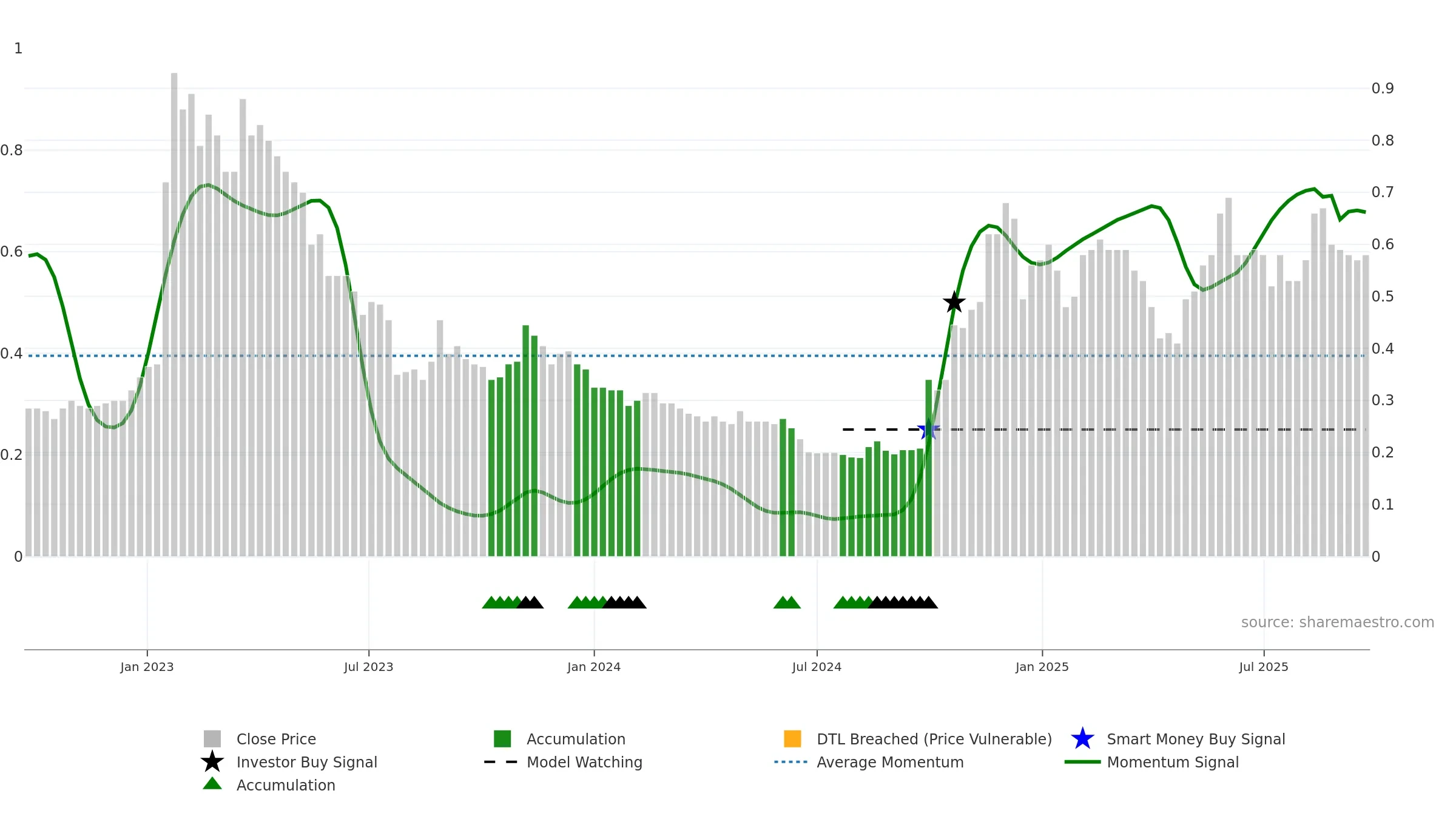Click the tallest gray price bar in early 2023
Viewport: 1456px width, 819px height.
tap(174, 314)
